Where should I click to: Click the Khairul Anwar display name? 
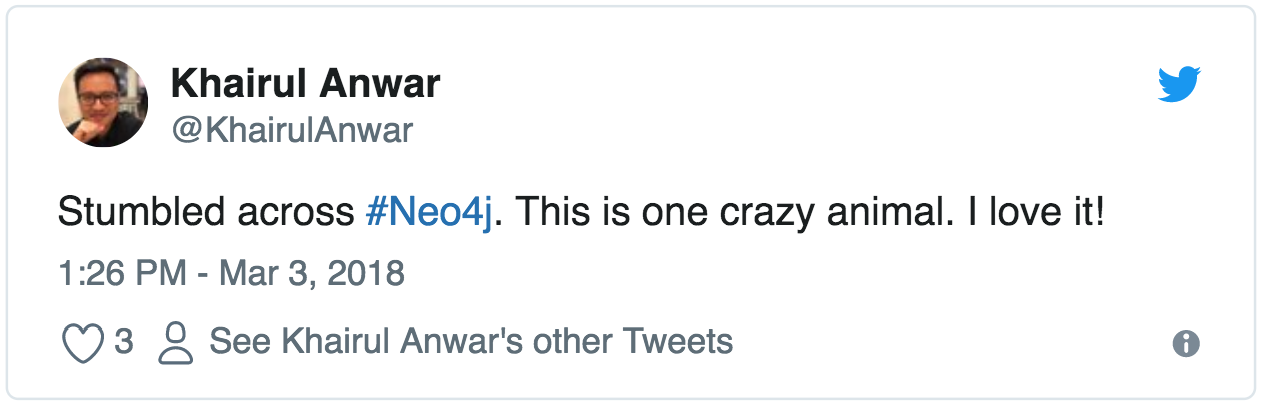point(305,84)
